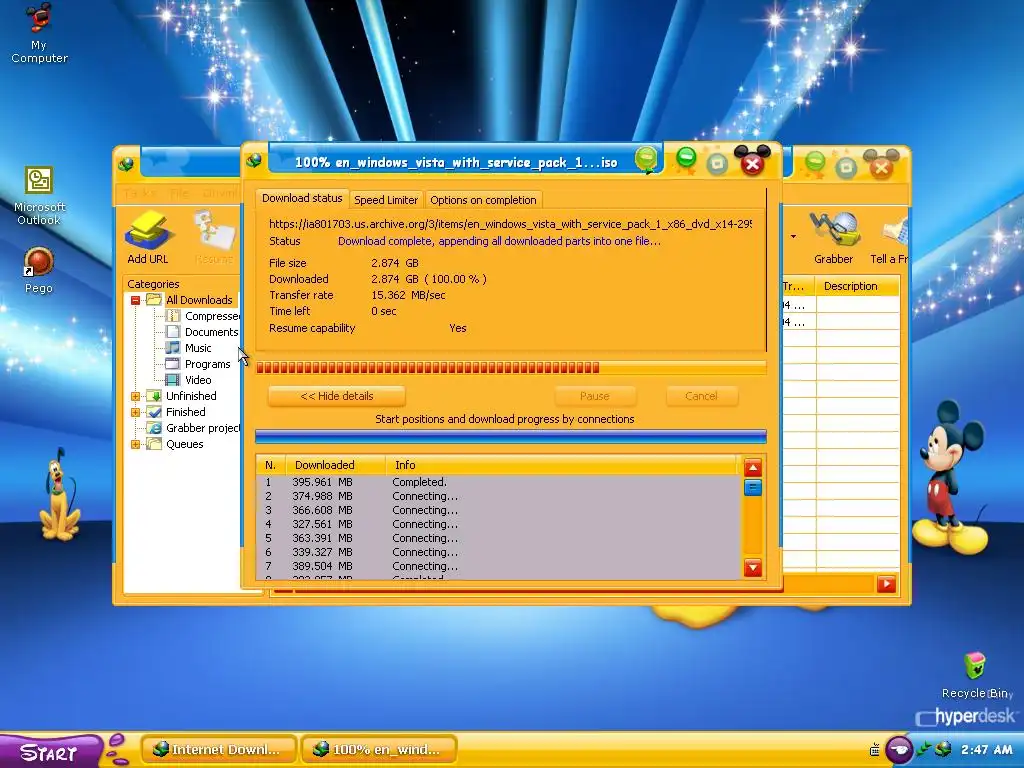Click the Pause button
The image size is (1024, 768).
(595, 396)
